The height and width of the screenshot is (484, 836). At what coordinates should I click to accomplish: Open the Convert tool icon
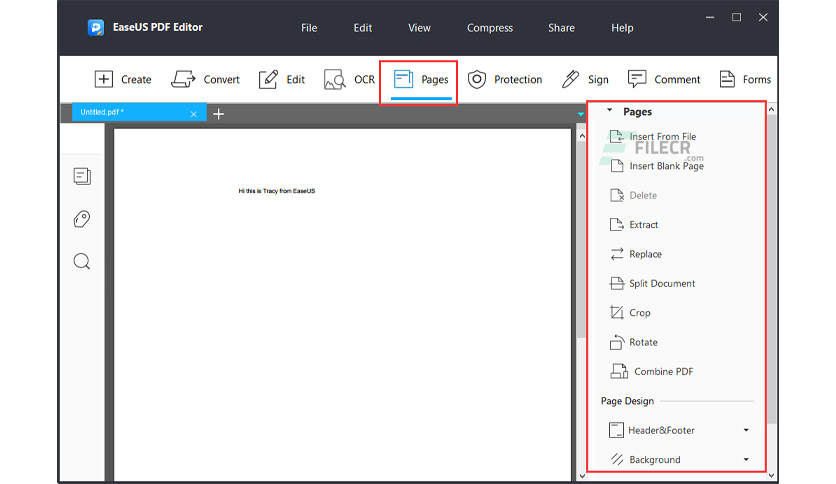coord(183,79)
